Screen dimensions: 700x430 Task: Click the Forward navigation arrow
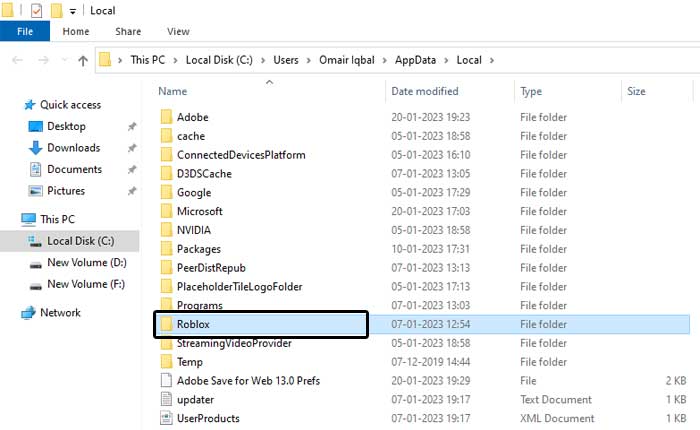43,60
